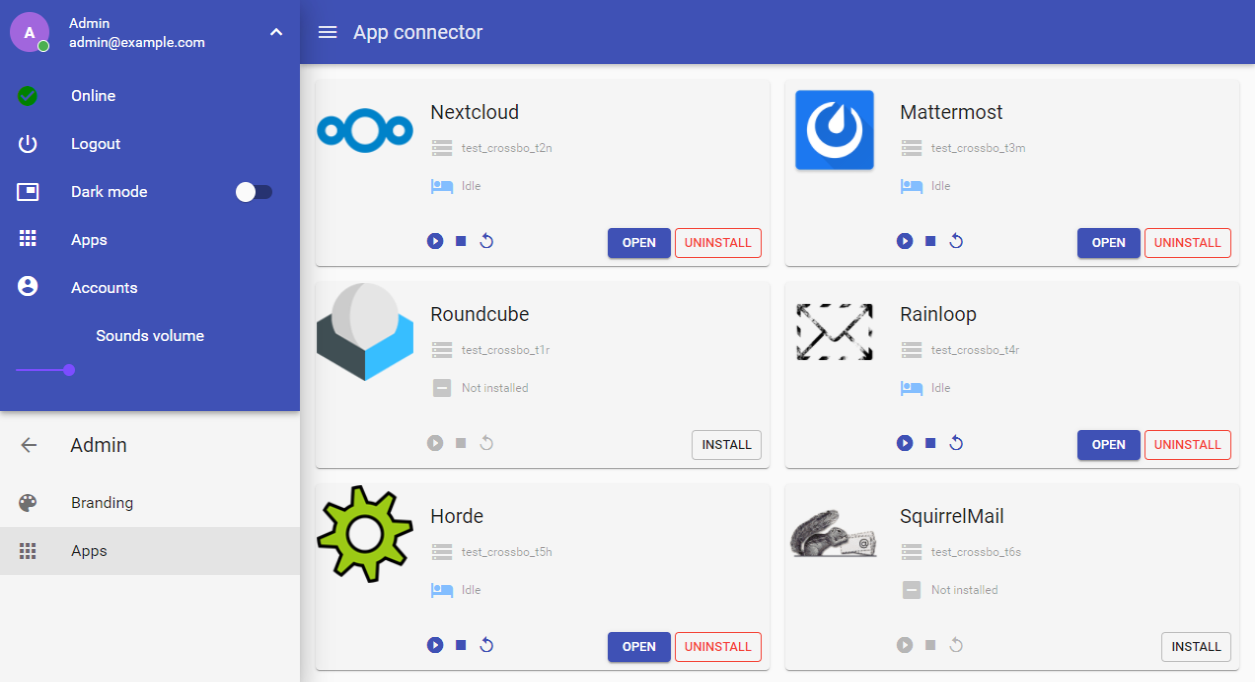The width and height of the screenshot is (1255, 682).
Task: Open Nextcloud
Action: (x=639, y=243)
